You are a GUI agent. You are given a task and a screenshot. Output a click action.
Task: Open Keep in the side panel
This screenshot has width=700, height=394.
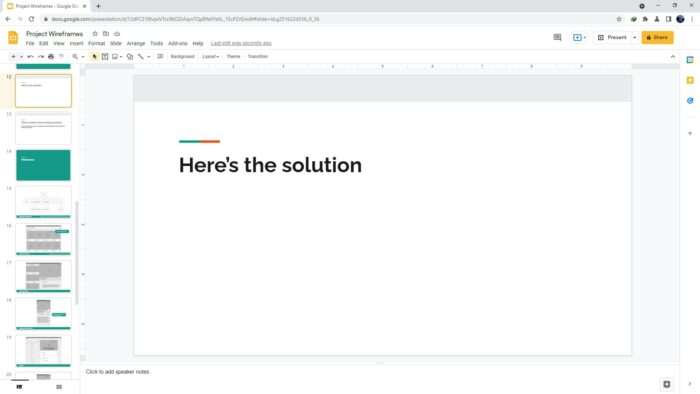coord(690,80)
